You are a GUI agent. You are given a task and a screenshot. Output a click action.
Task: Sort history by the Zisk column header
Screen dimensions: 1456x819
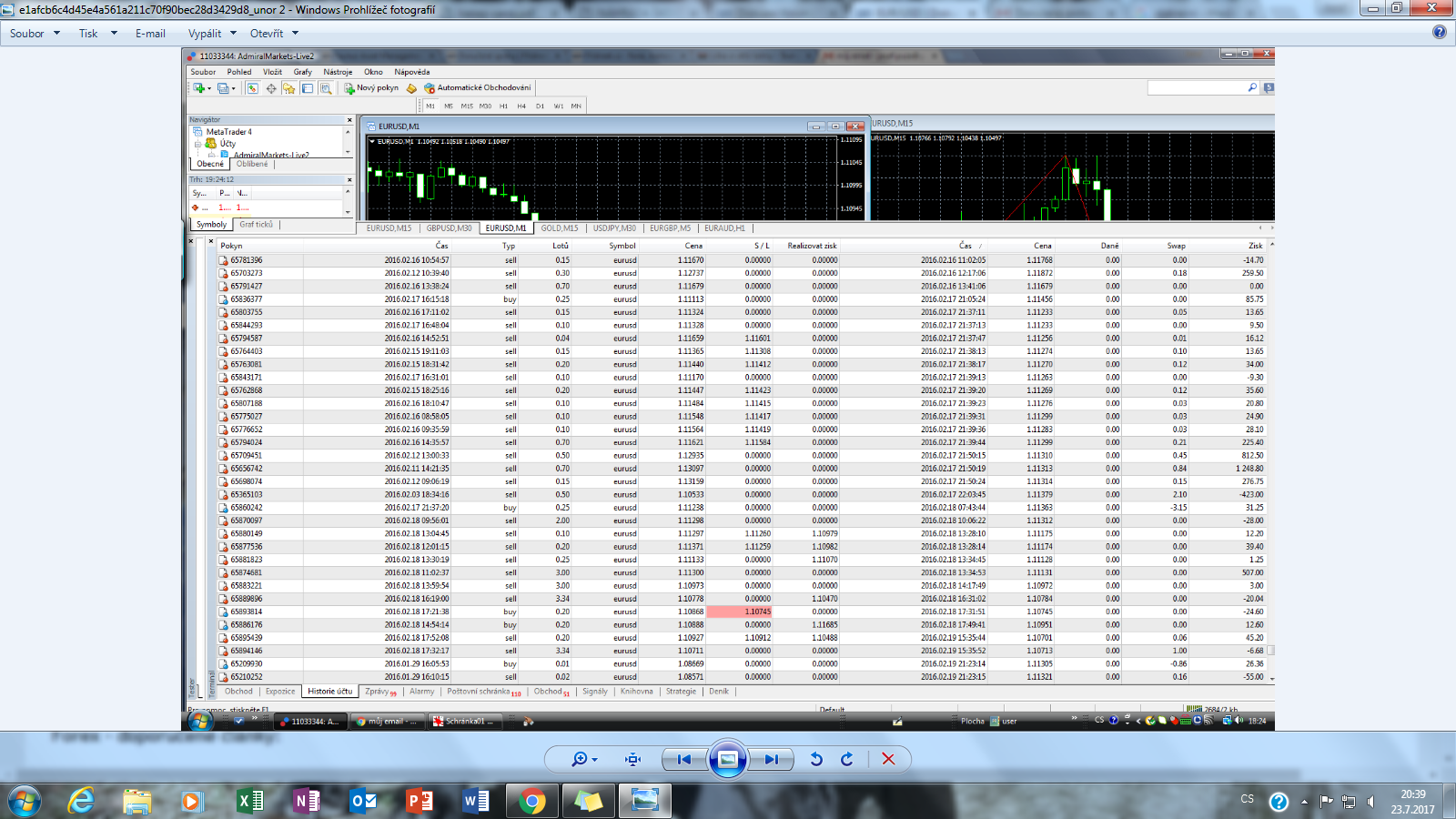[x=1255, y=246]
